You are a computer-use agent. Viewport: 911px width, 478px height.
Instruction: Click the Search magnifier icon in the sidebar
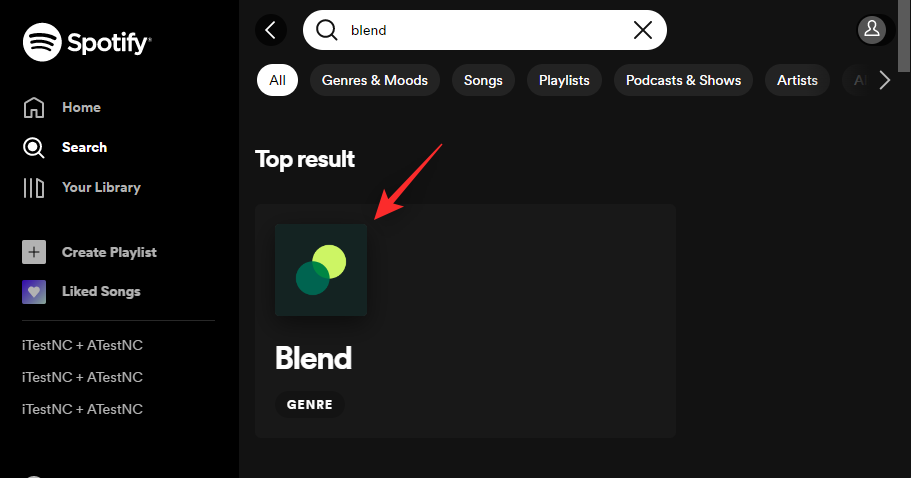[34, 148]
